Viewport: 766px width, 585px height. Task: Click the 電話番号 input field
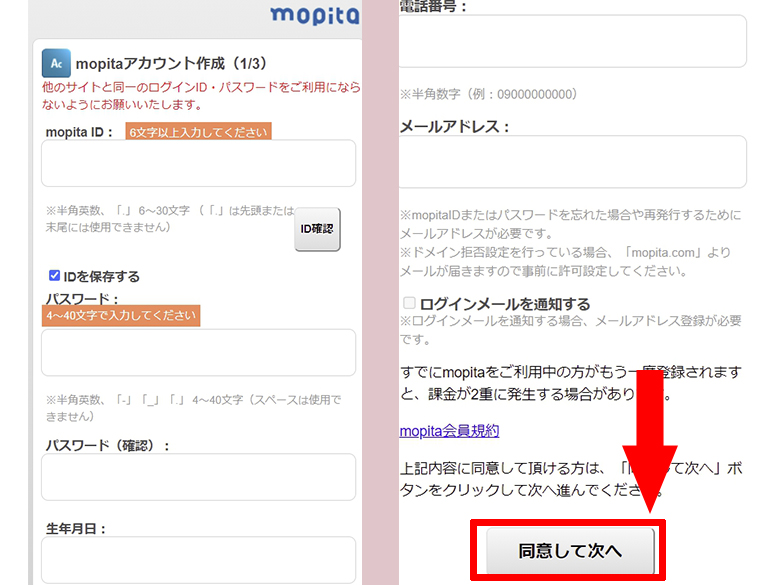573,41
